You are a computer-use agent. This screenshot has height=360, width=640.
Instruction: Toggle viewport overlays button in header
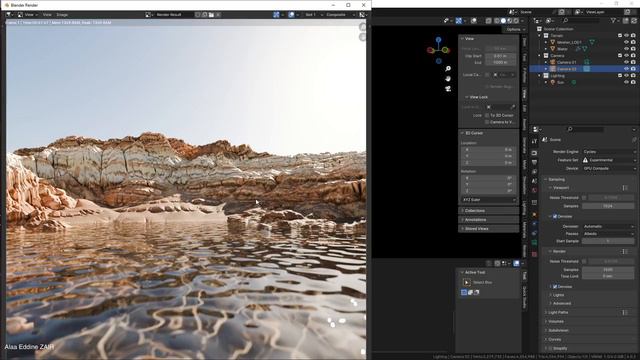473,20
